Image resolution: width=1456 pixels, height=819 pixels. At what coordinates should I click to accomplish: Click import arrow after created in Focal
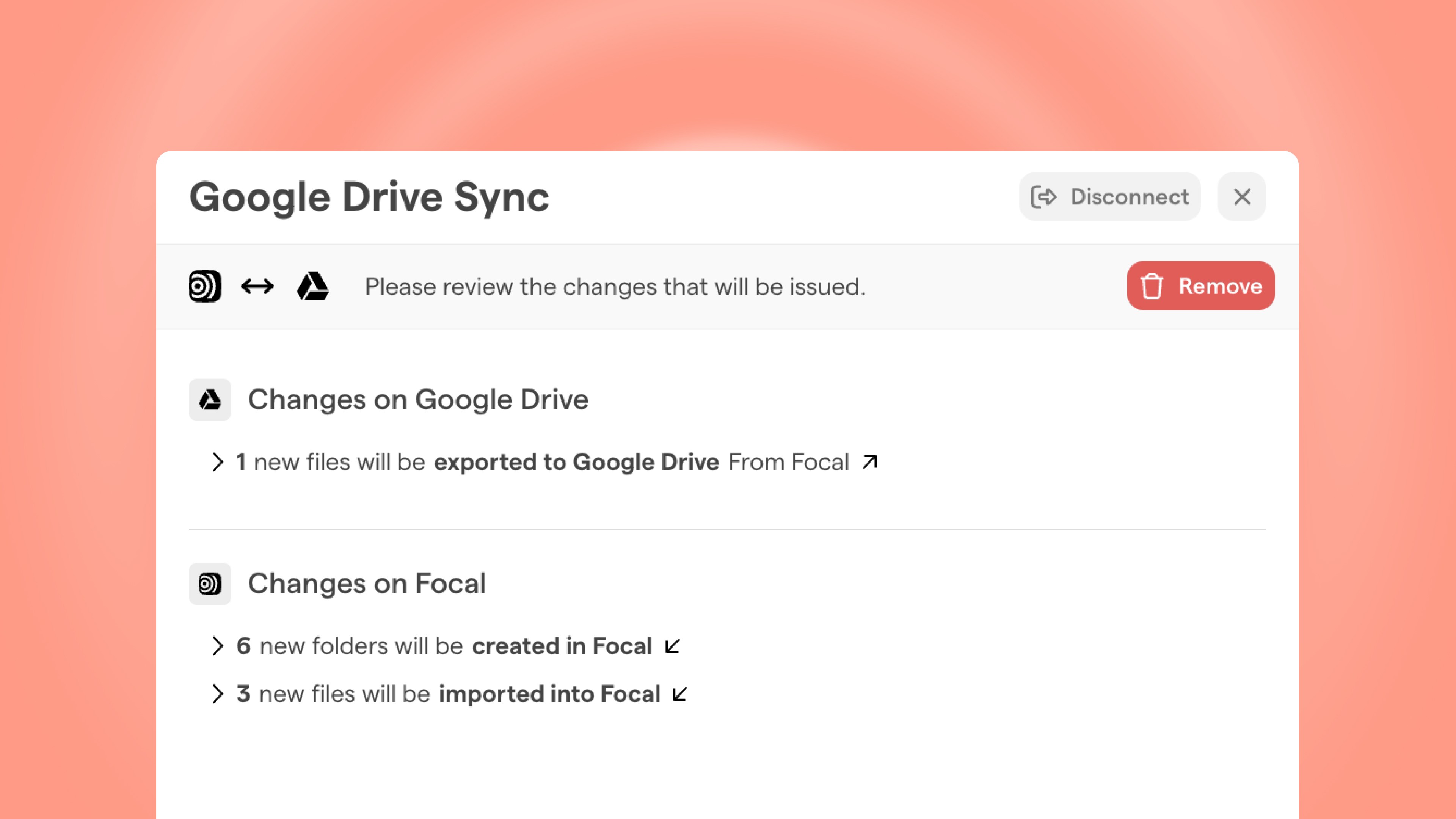(x=673, y=645)
